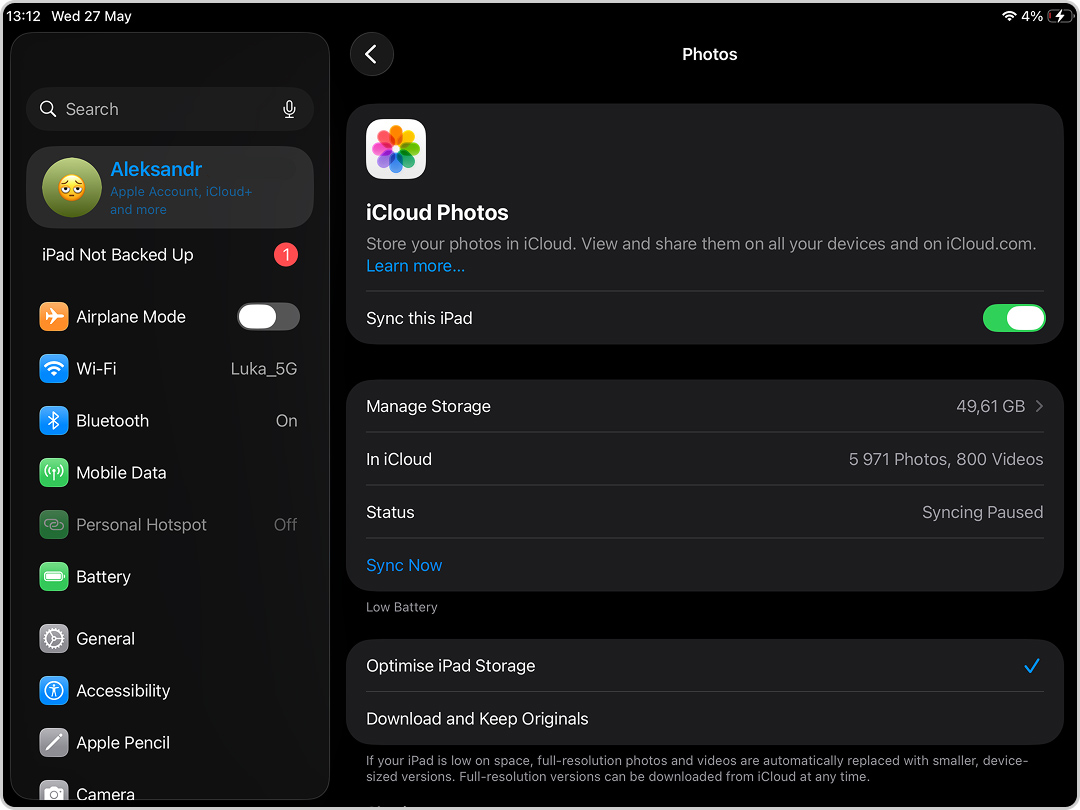1080x810 pixels.
Task: Select Download and Keep Originals
Action: pos(705,718)
